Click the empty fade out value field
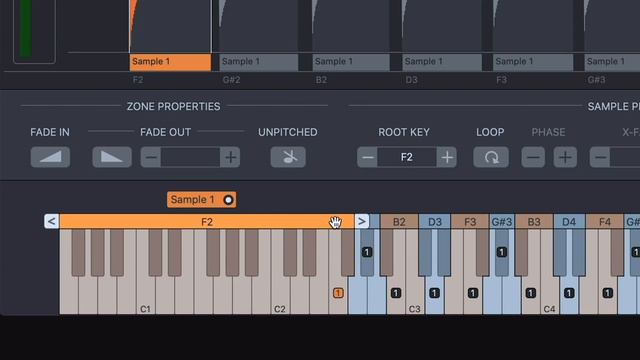 [x=191, y=157]
